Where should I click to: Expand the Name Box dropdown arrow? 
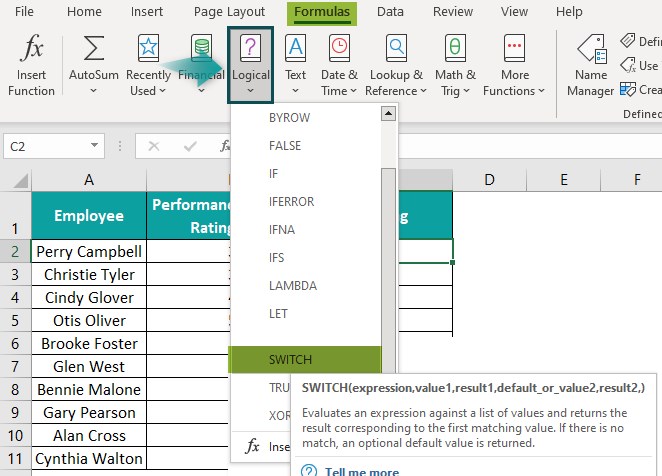pyautogui.click(x=94, y=146)
